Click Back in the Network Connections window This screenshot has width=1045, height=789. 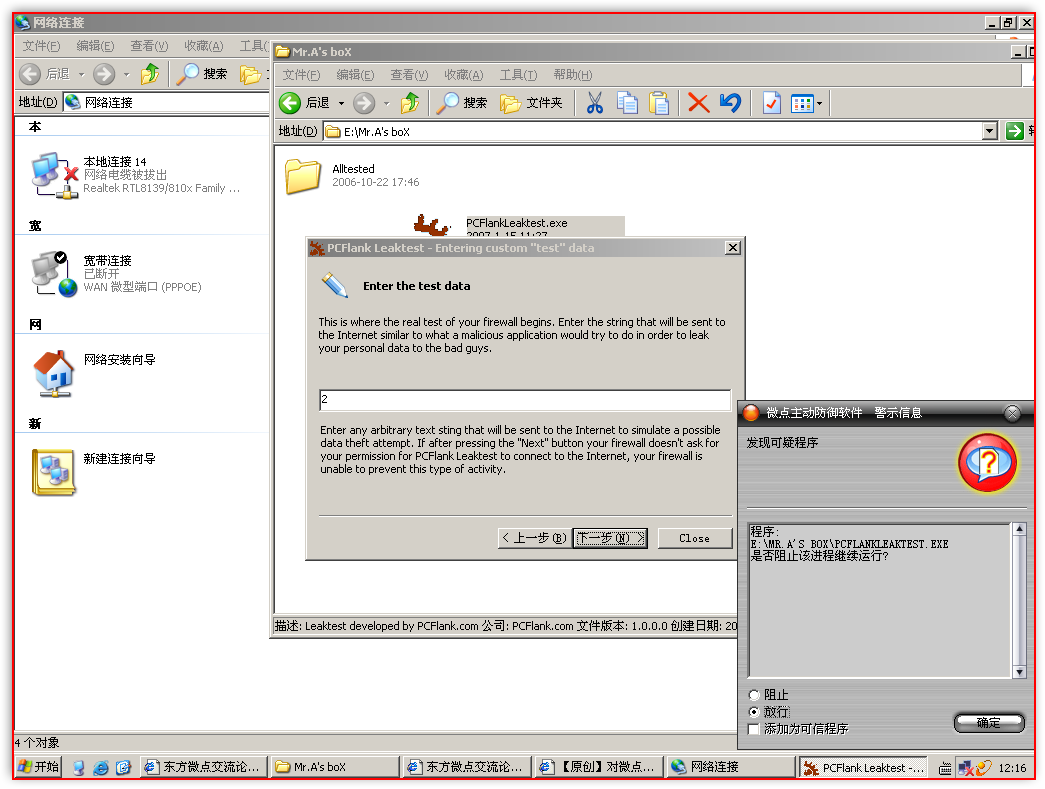point(44,74)
